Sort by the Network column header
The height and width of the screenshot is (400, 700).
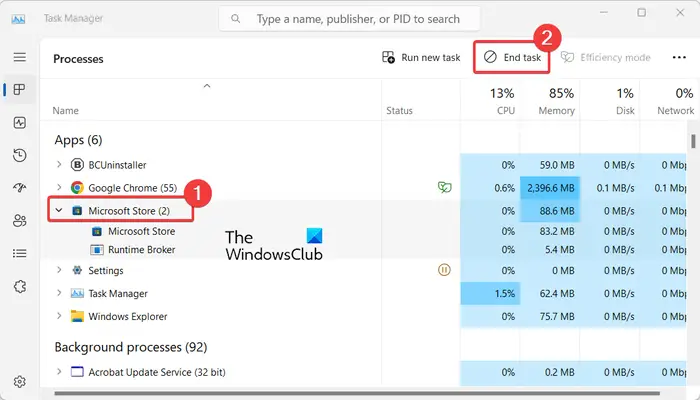(x=675, y=110)
